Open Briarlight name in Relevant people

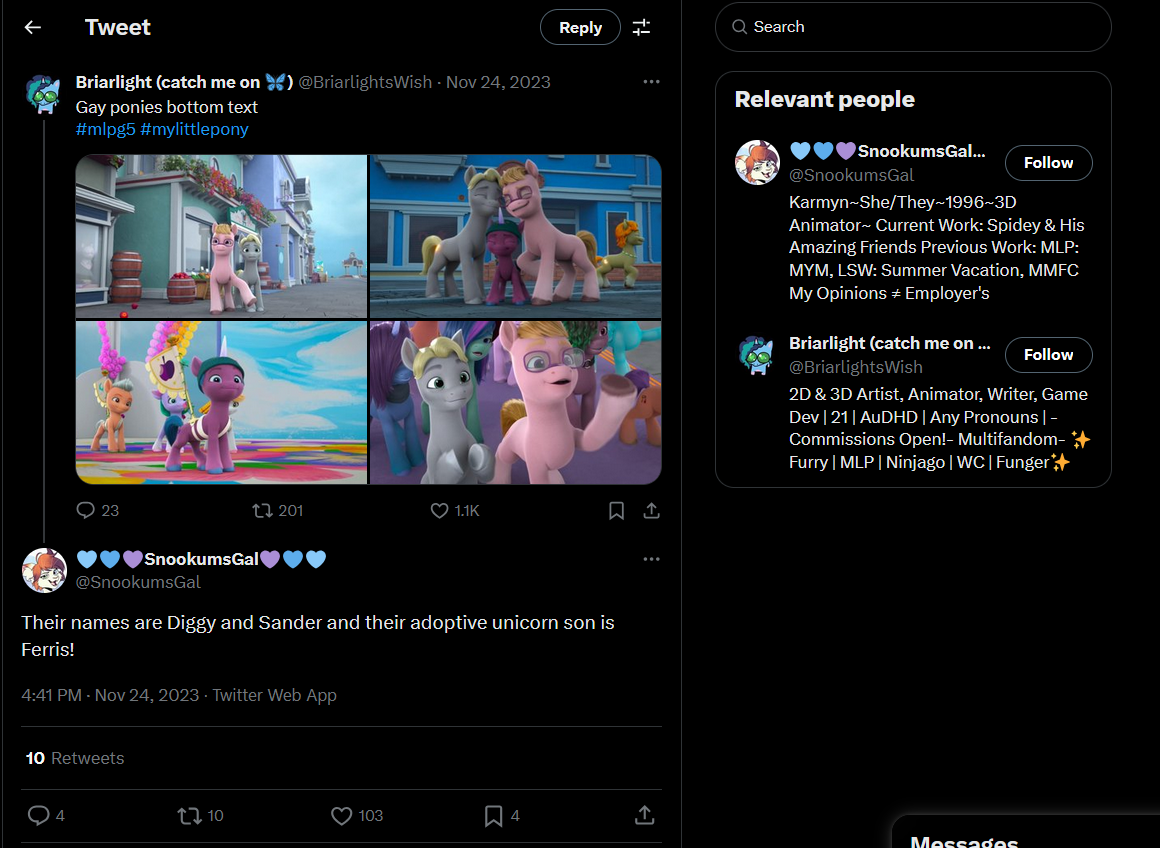889,343
